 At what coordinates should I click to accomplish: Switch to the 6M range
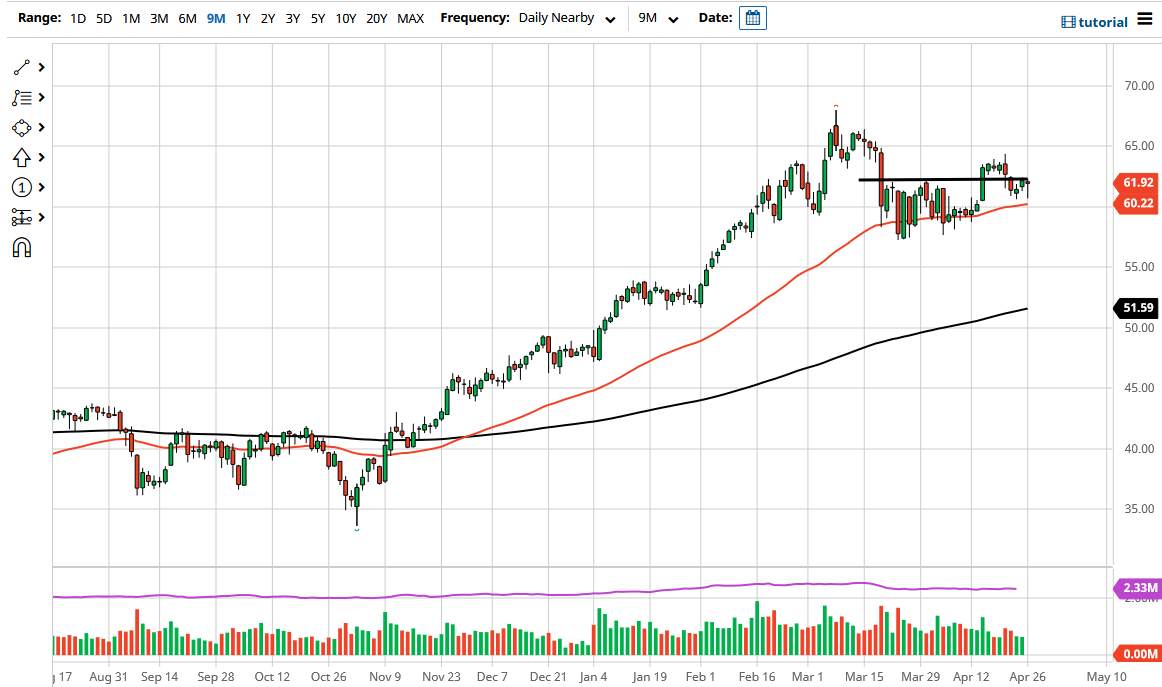(186, 18)
